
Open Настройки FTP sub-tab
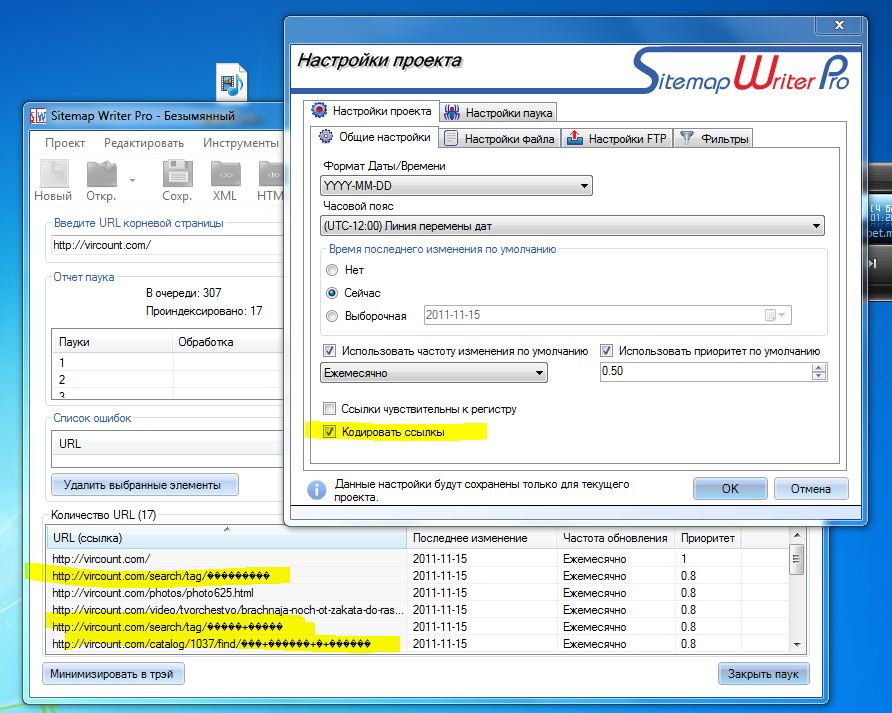coord(617,138)
